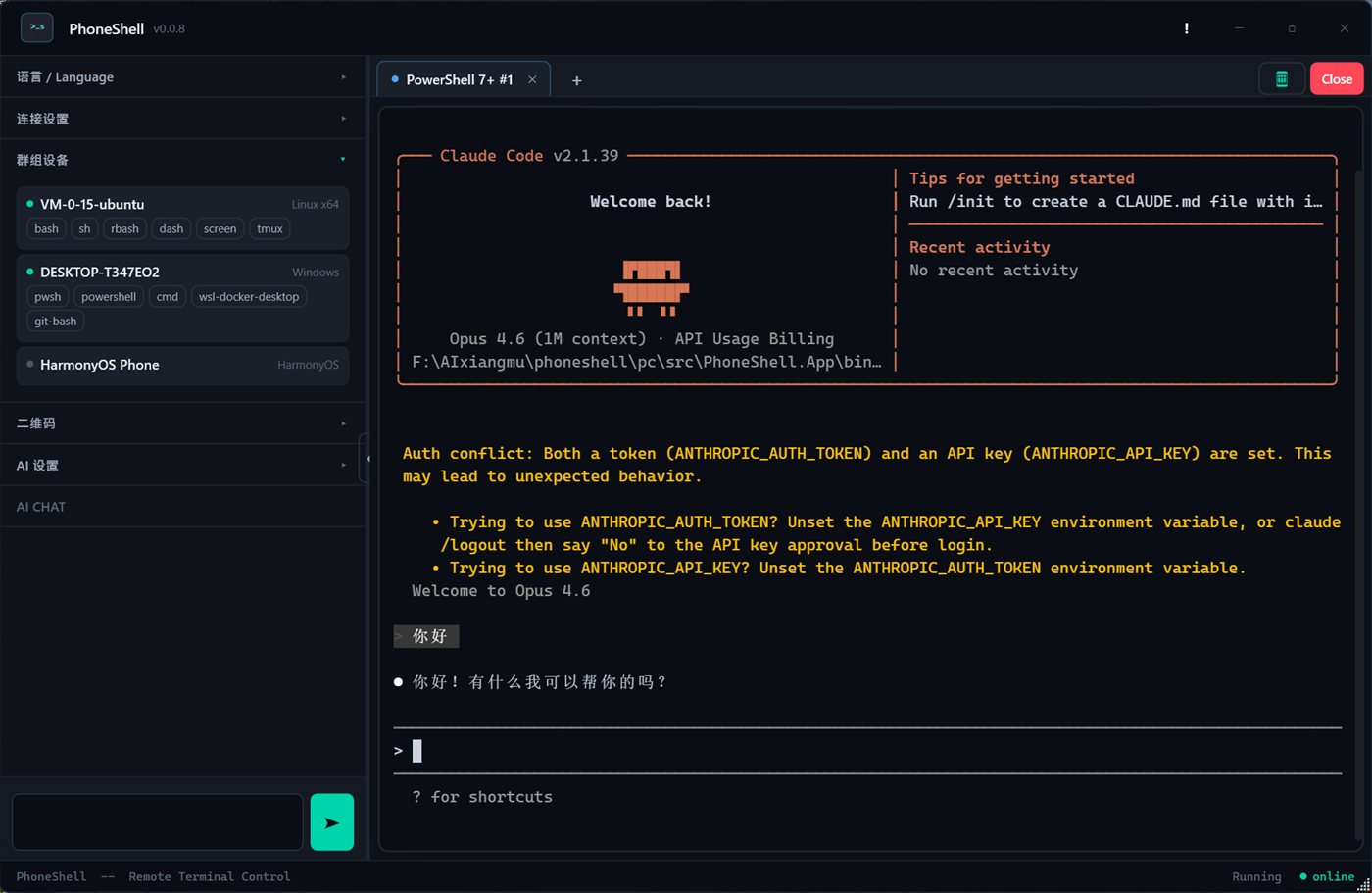The width and height of the screenshot is (1372, 893).
Task: Click the 'Recent activity' heading
Action: [979, 247]
